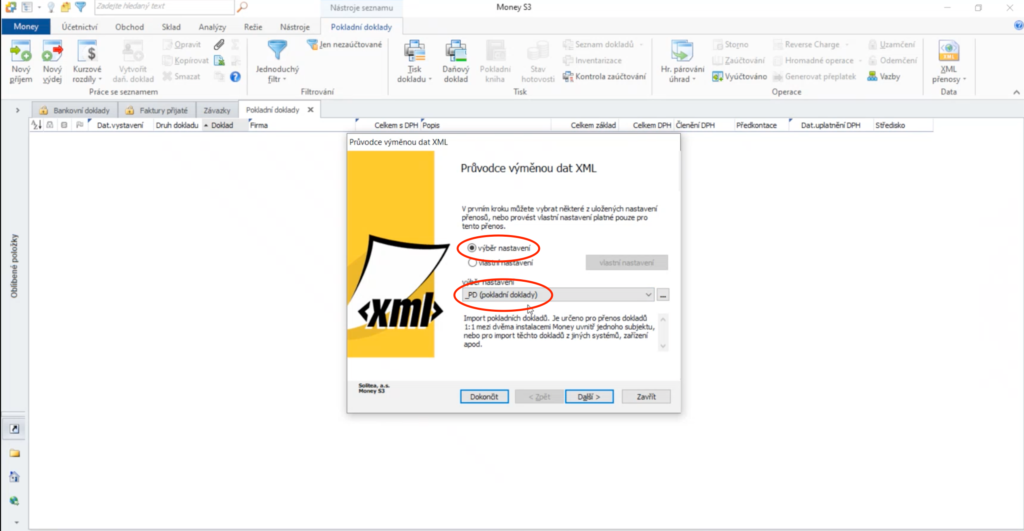Click the flag column icon in list header
The width and height of the screenshot is (1024, 531).
(x=80, y=125)
